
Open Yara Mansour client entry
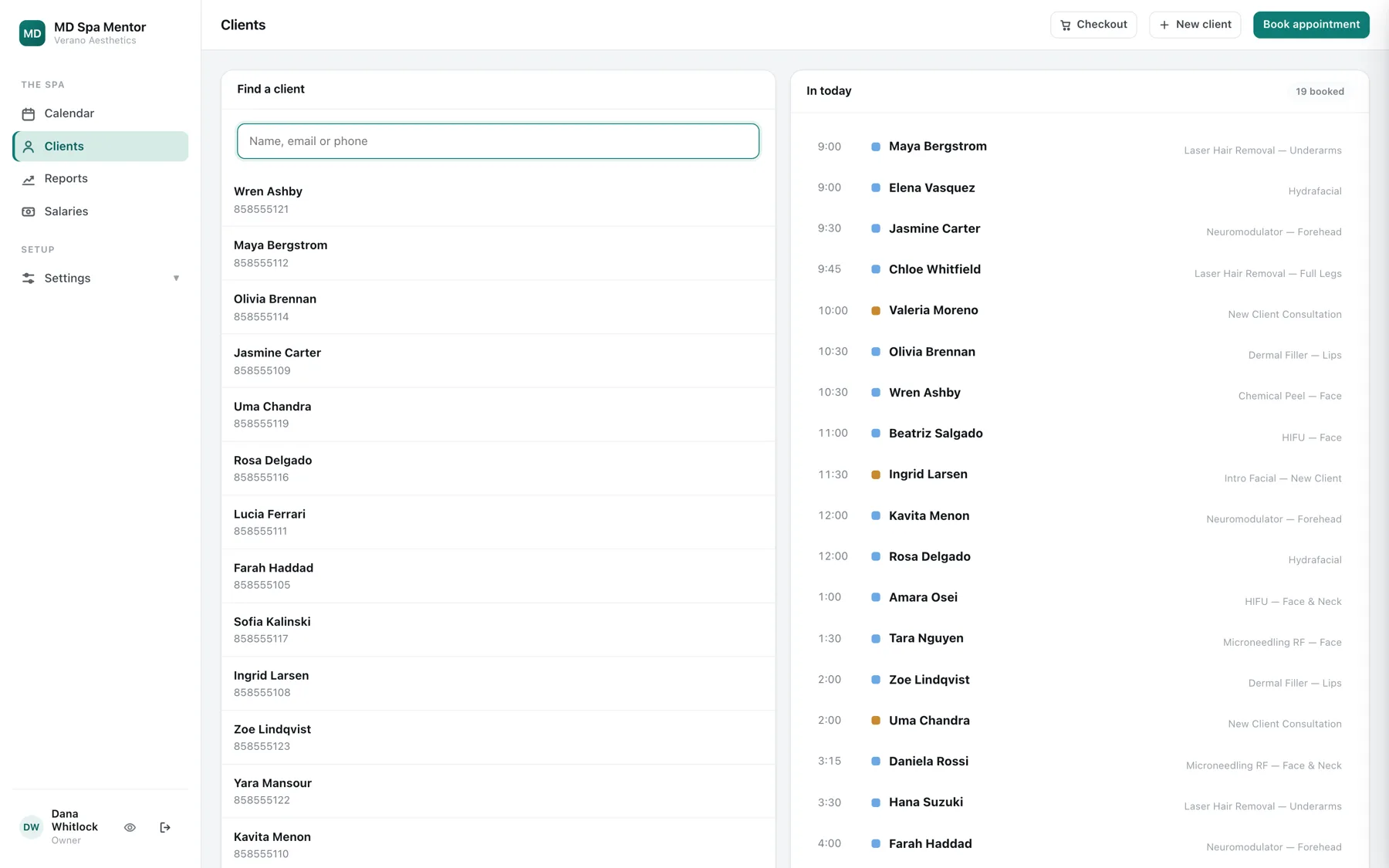498,791
